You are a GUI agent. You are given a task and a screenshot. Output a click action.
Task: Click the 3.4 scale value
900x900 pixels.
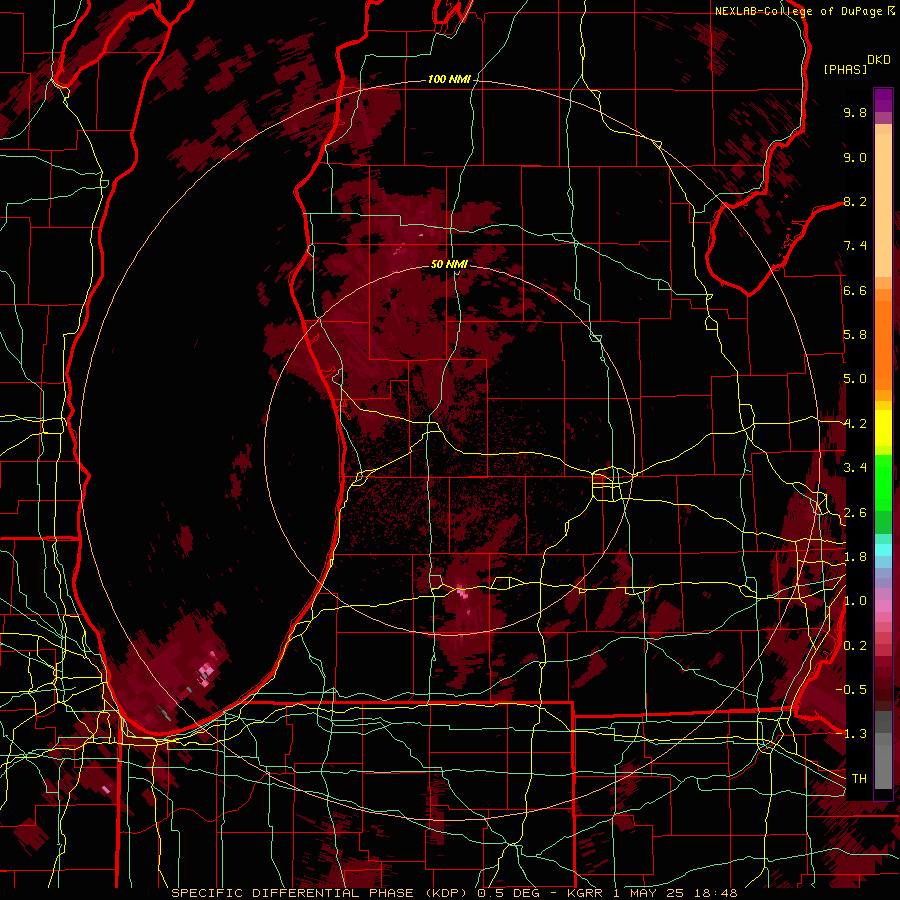[855, 468]
